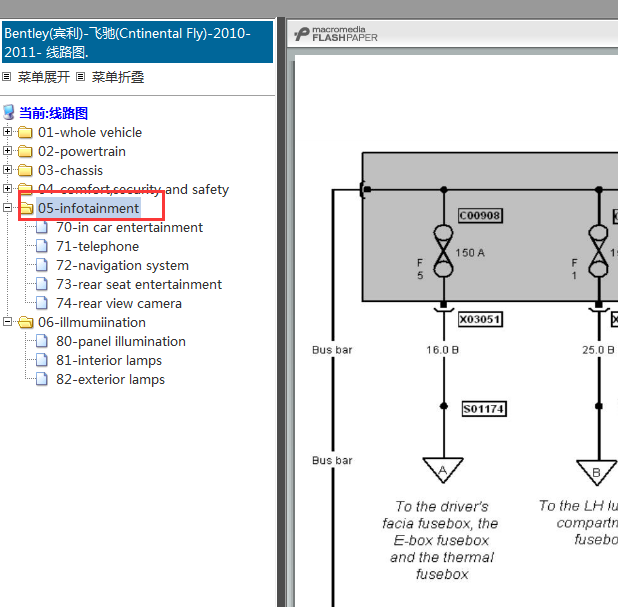
Task: Open 82-exterior lamps wiring diagram
Action: 110,379
